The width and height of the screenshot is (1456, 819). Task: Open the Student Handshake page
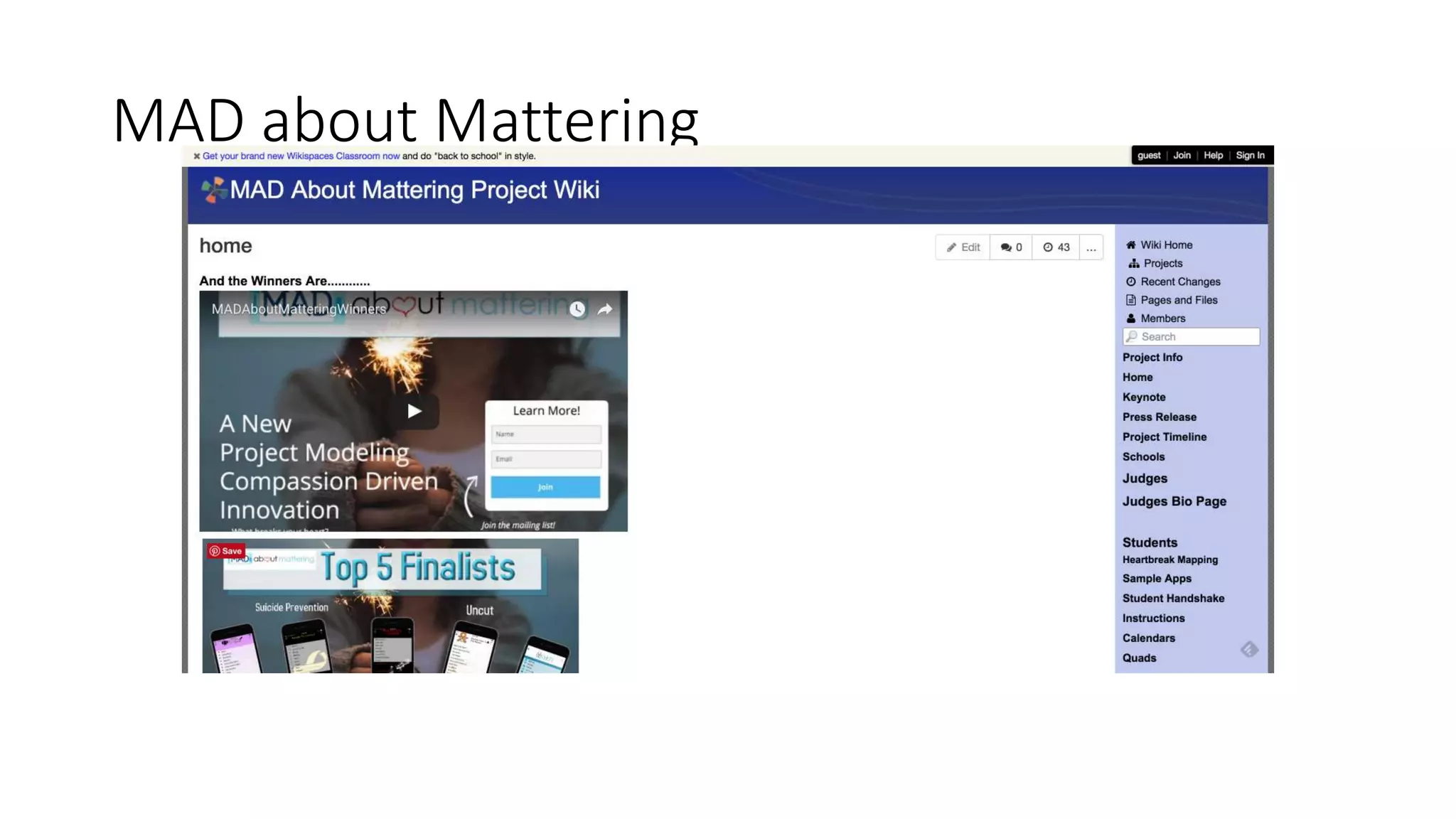1174,599
